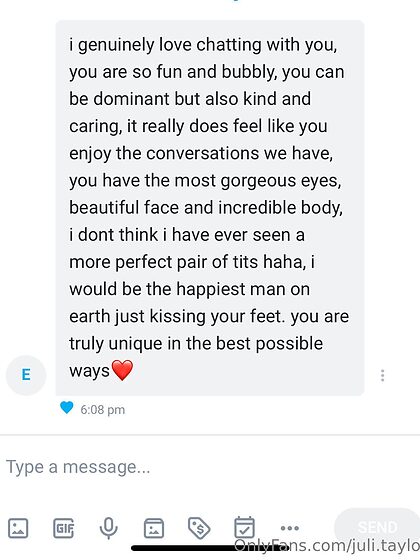This screenshot has height=560, width=420.
Task: Open the message's vertical three-dot menu
Action: point(382,375)
